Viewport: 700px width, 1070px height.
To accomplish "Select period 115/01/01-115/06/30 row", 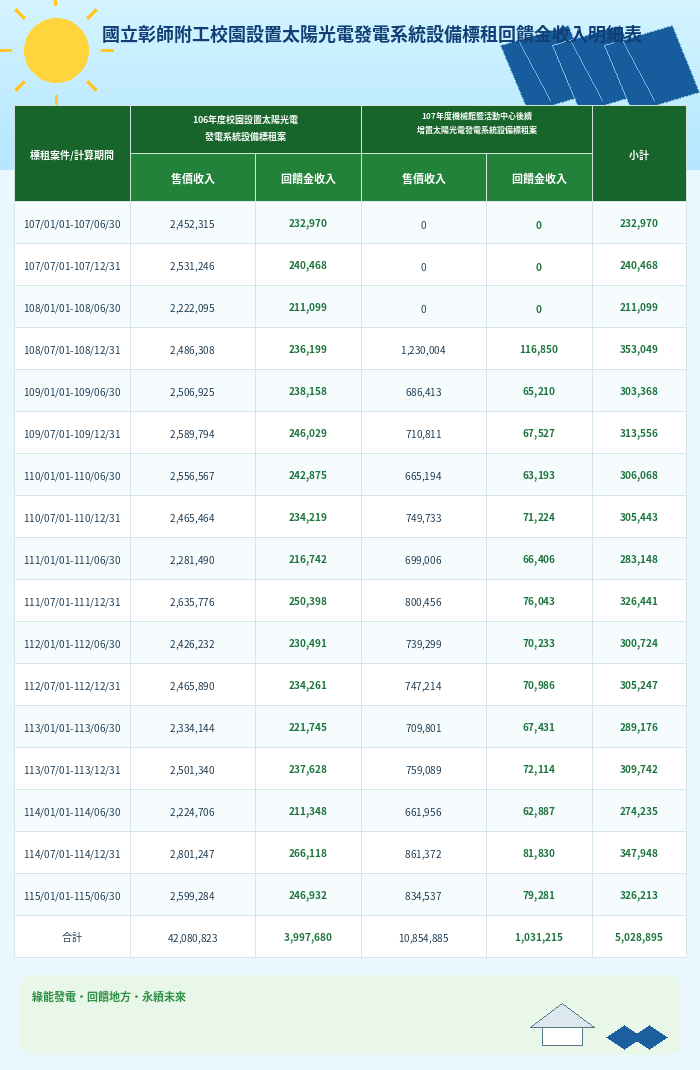I will pyautogui.click(x=72, y=895).
